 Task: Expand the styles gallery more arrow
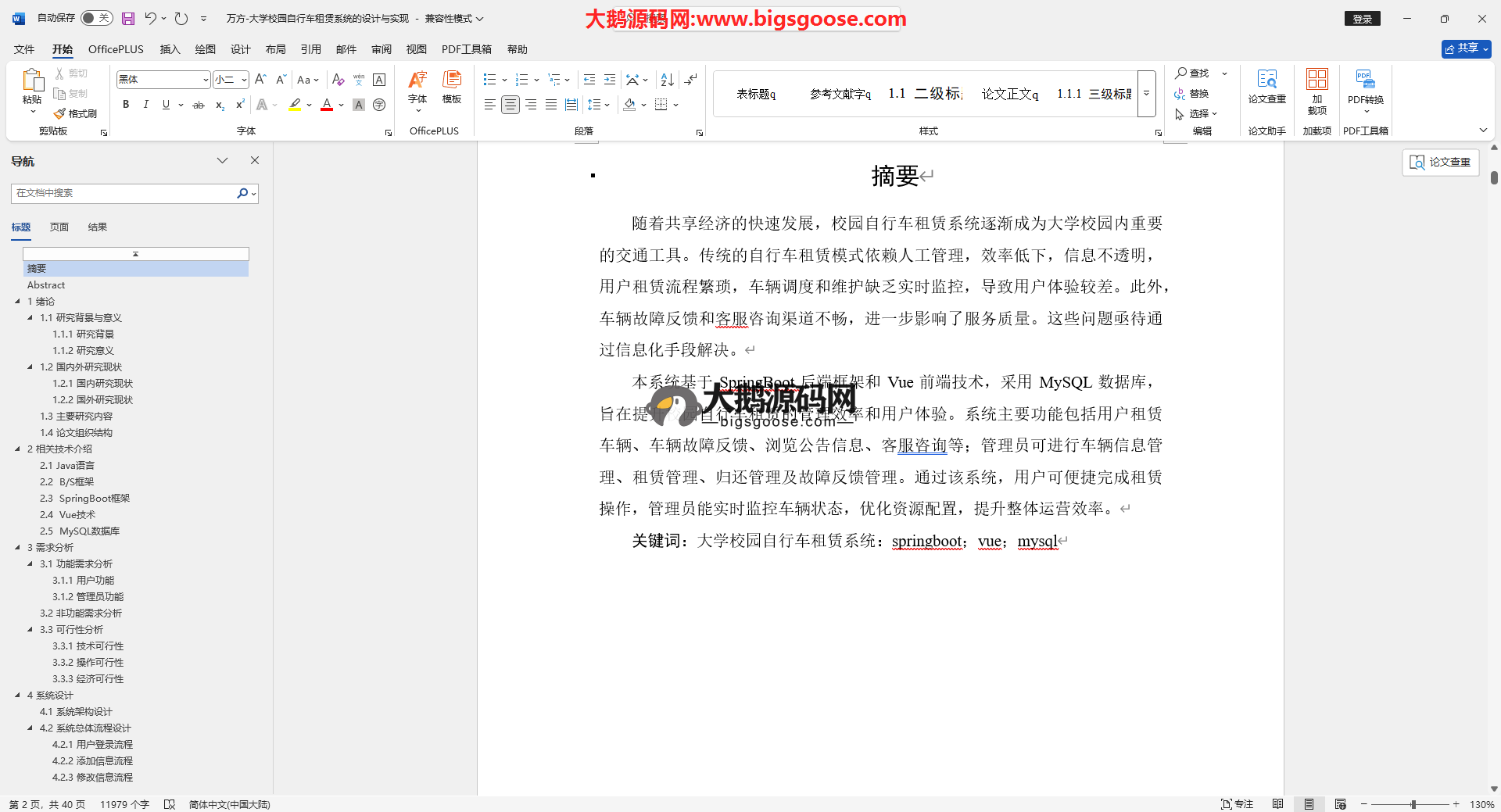point(1146,93)
